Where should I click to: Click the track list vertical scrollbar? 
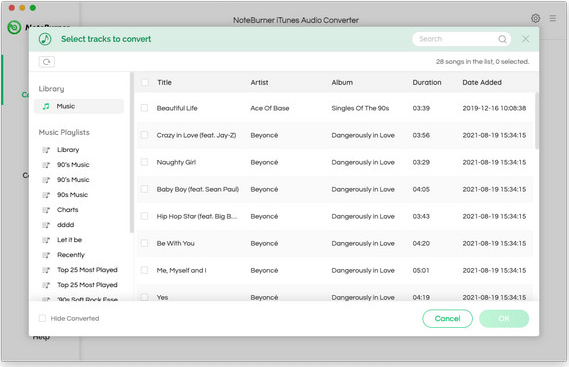[537, 121]
